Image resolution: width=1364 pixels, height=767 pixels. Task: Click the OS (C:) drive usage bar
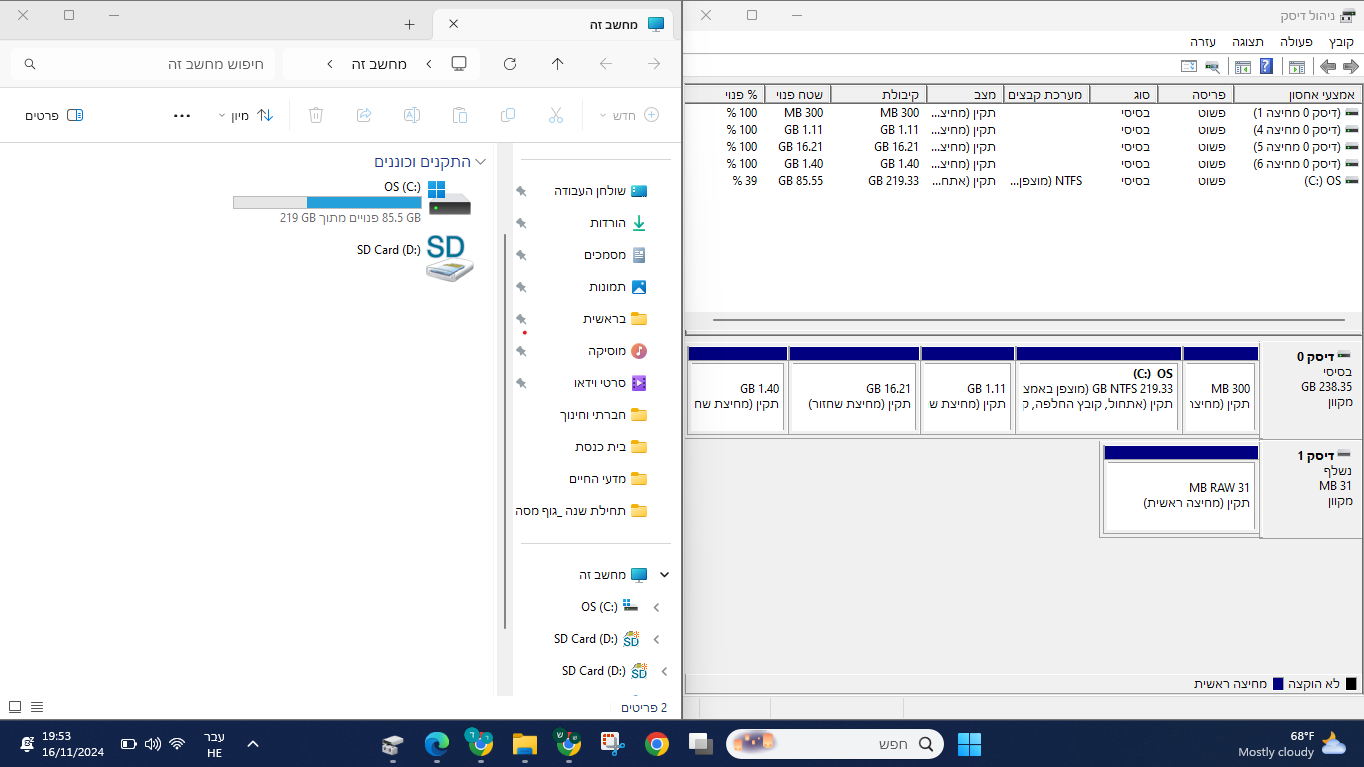[x=327, y=202]
